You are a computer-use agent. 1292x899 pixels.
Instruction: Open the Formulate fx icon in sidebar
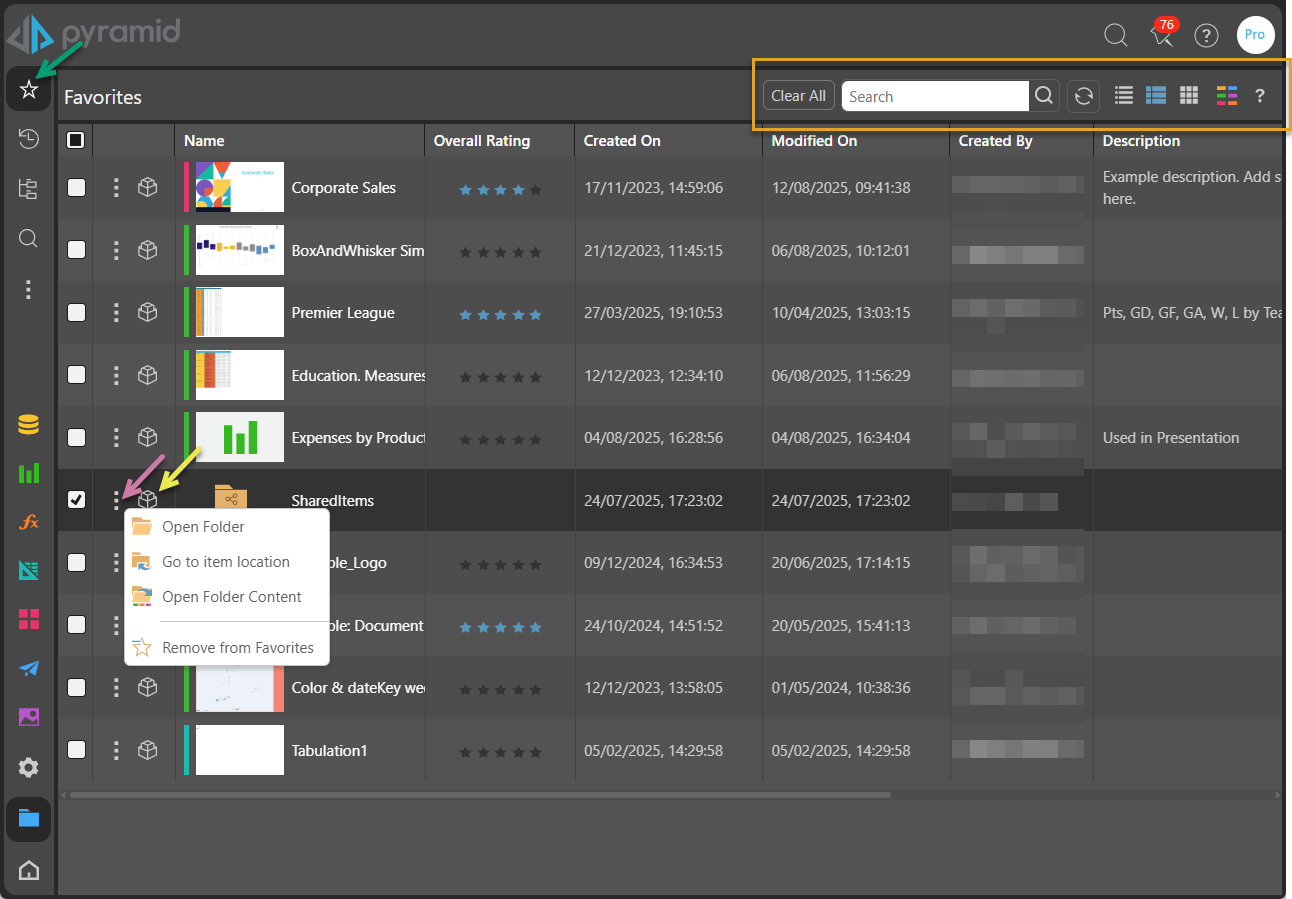(x=29, y=522)
